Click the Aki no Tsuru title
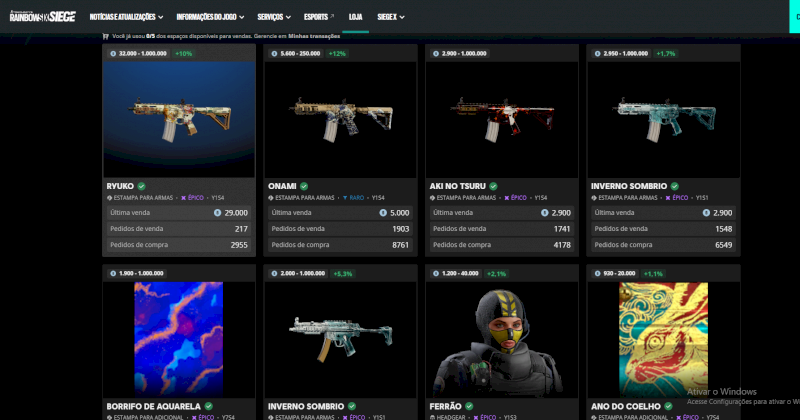The image size is (800, 420). click(458, 186)
